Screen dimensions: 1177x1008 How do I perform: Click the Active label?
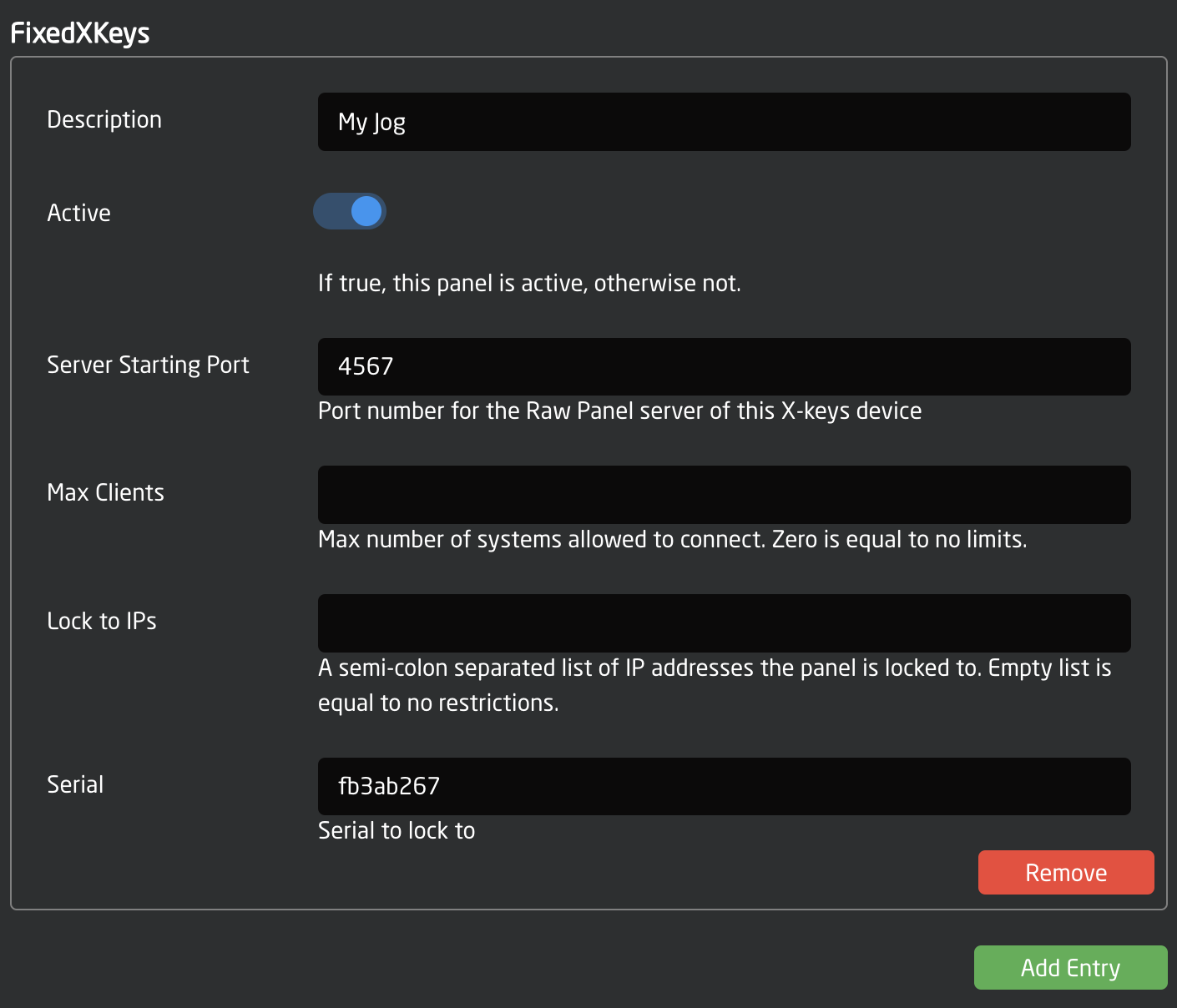click(79, 213)
